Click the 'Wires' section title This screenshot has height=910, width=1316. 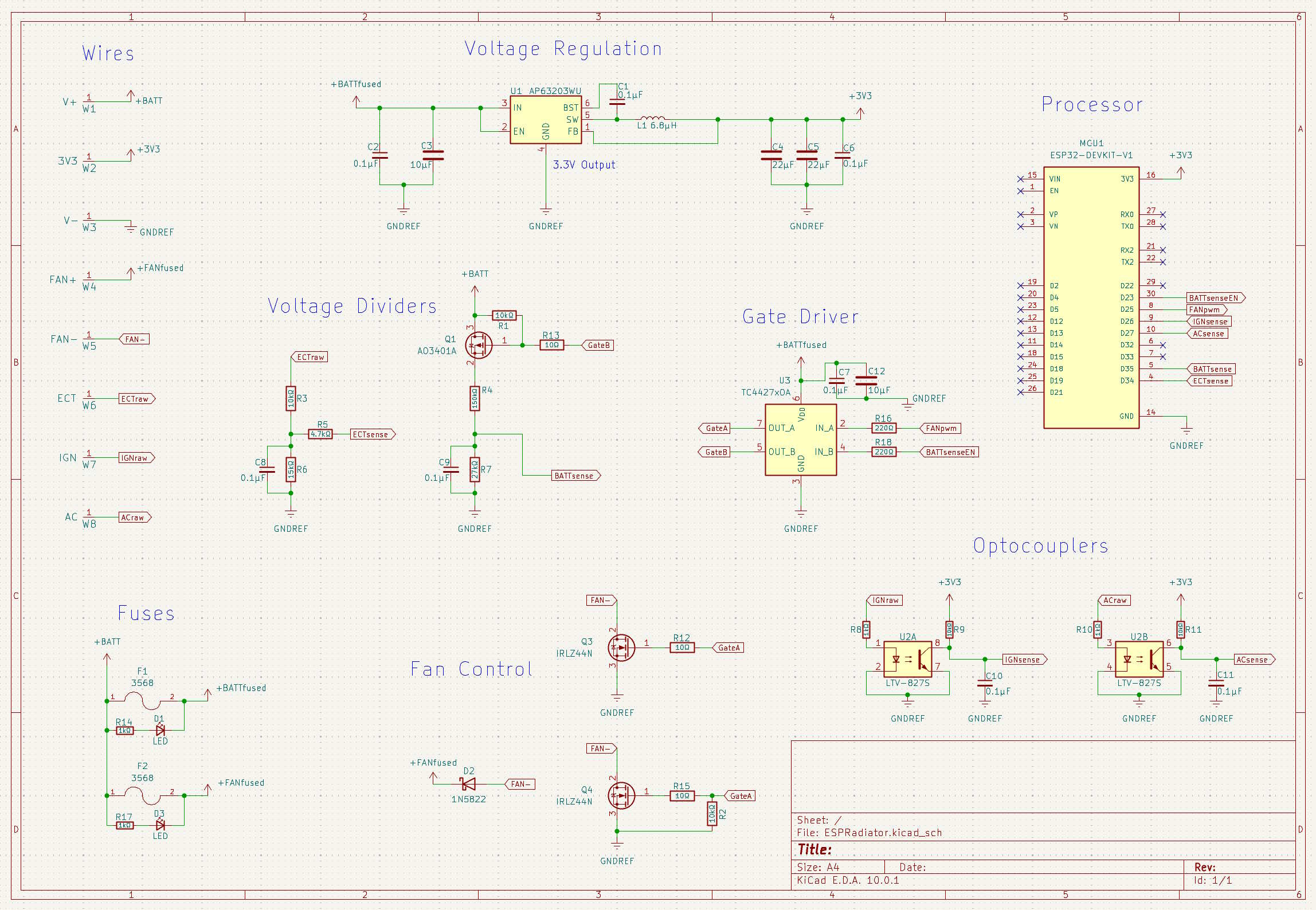108,53
